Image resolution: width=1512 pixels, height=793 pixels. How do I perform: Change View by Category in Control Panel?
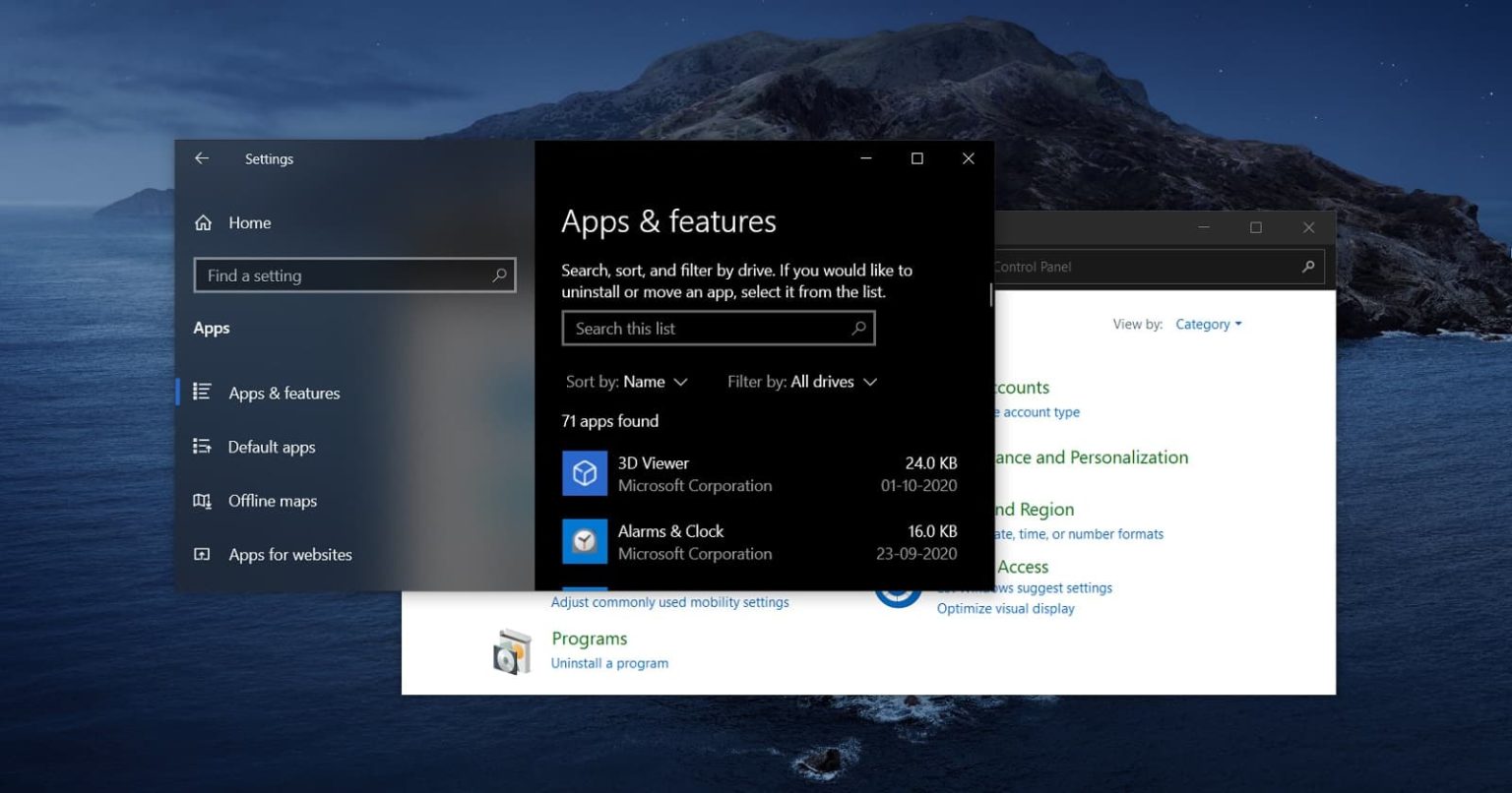point(1208,324)
